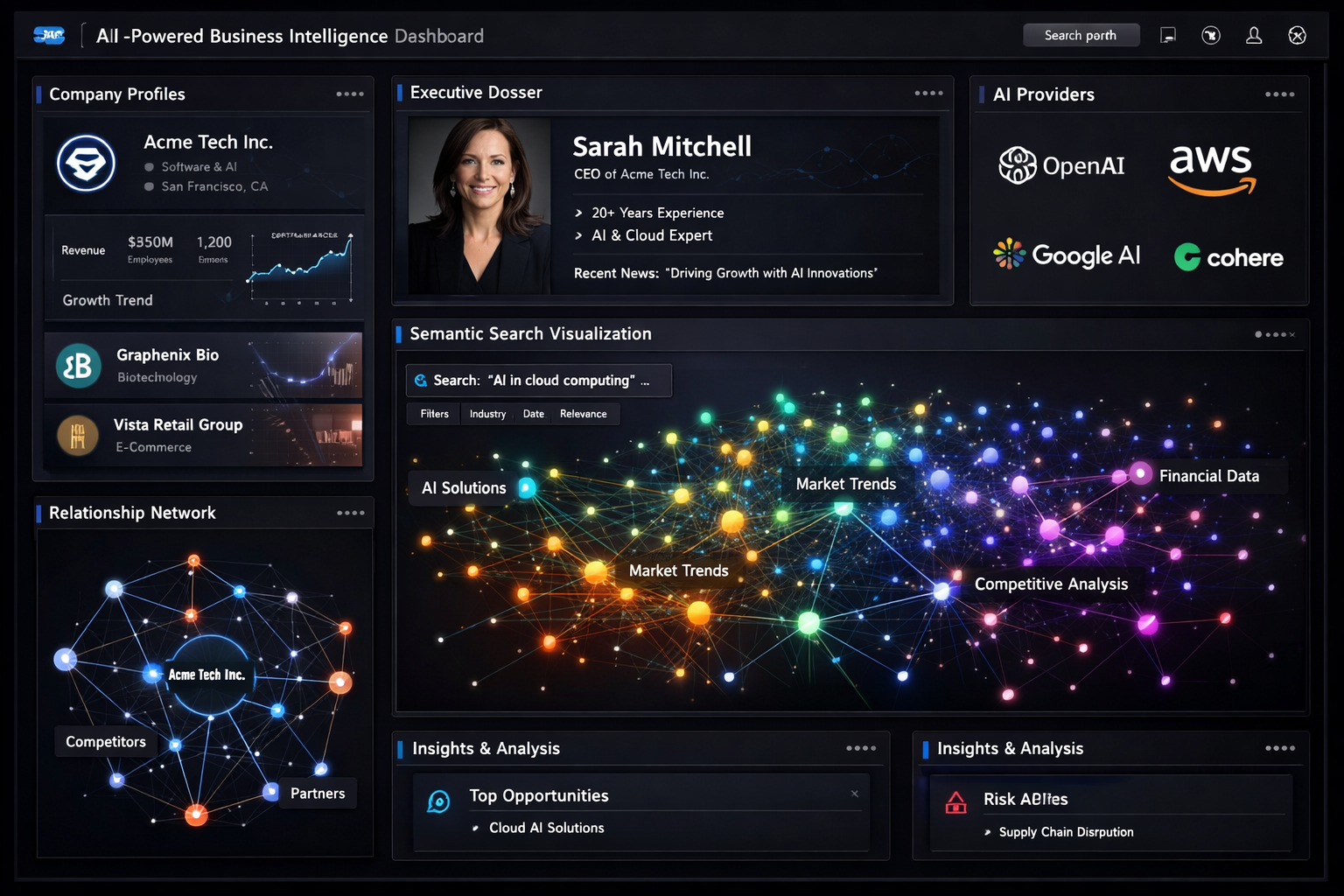Select the Acme Tech Inc. company name

tap(208, 142)
